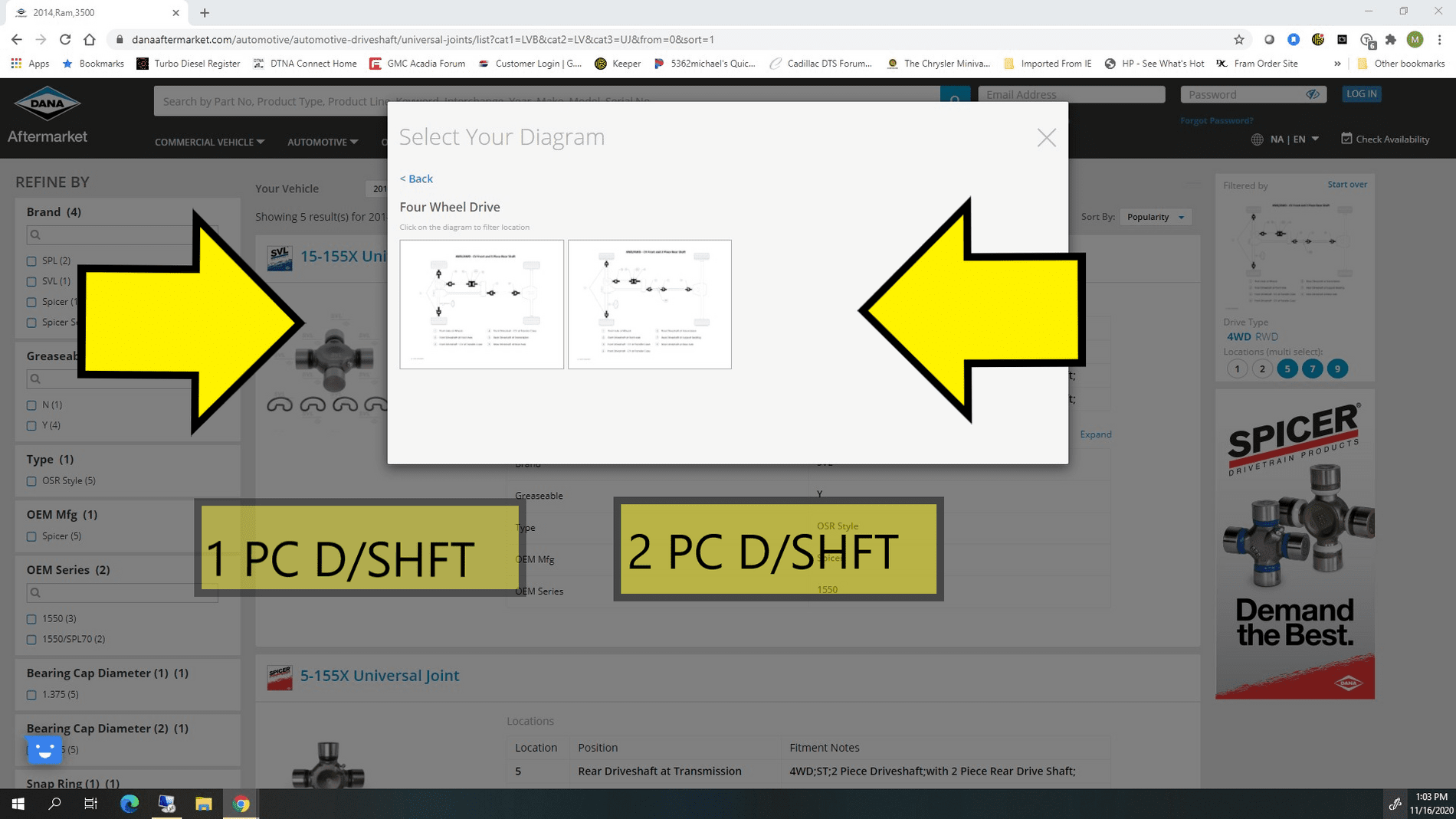
Task: Open the NA | EN language dropdown
Action: pos(1285,139)
